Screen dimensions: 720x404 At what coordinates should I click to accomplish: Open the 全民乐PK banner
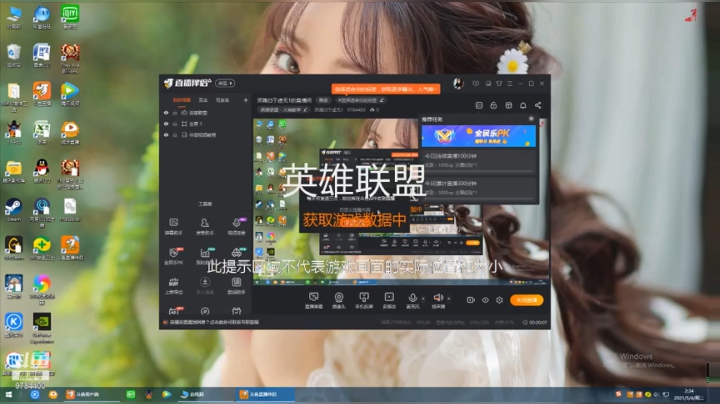(x=478, y=136)
